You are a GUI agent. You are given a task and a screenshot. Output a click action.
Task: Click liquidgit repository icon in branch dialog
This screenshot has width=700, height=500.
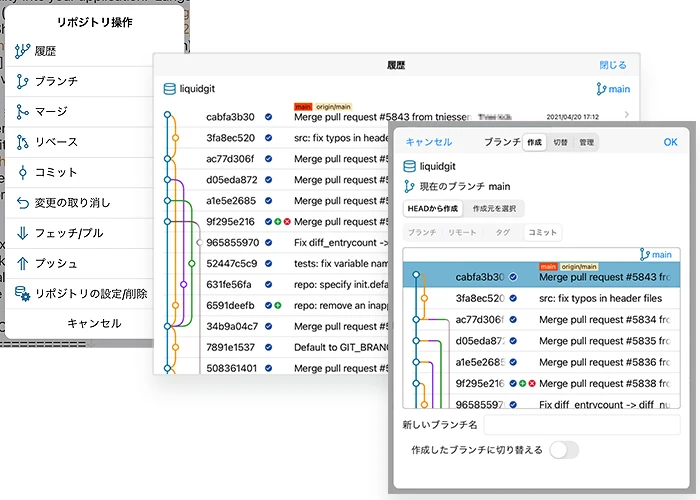pyautogui.click(x=409, y=167)
